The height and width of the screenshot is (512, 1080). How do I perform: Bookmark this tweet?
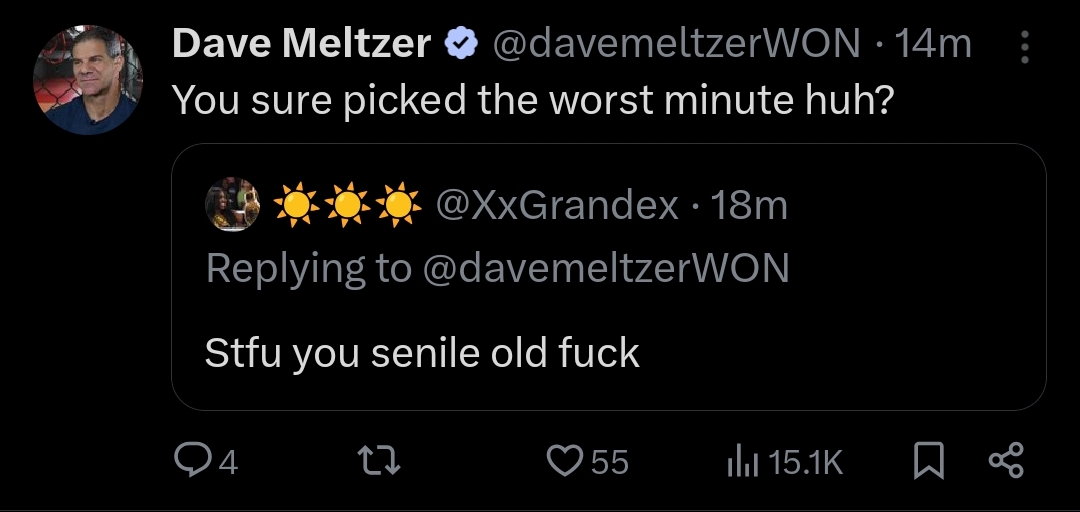click(929, 461)
